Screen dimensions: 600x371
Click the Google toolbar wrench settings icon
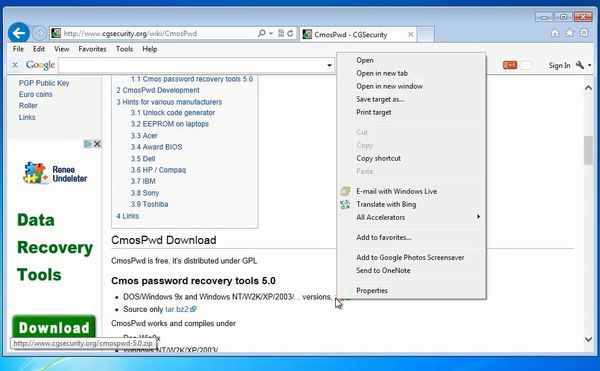pyautogui.click(x=580, y=65)
